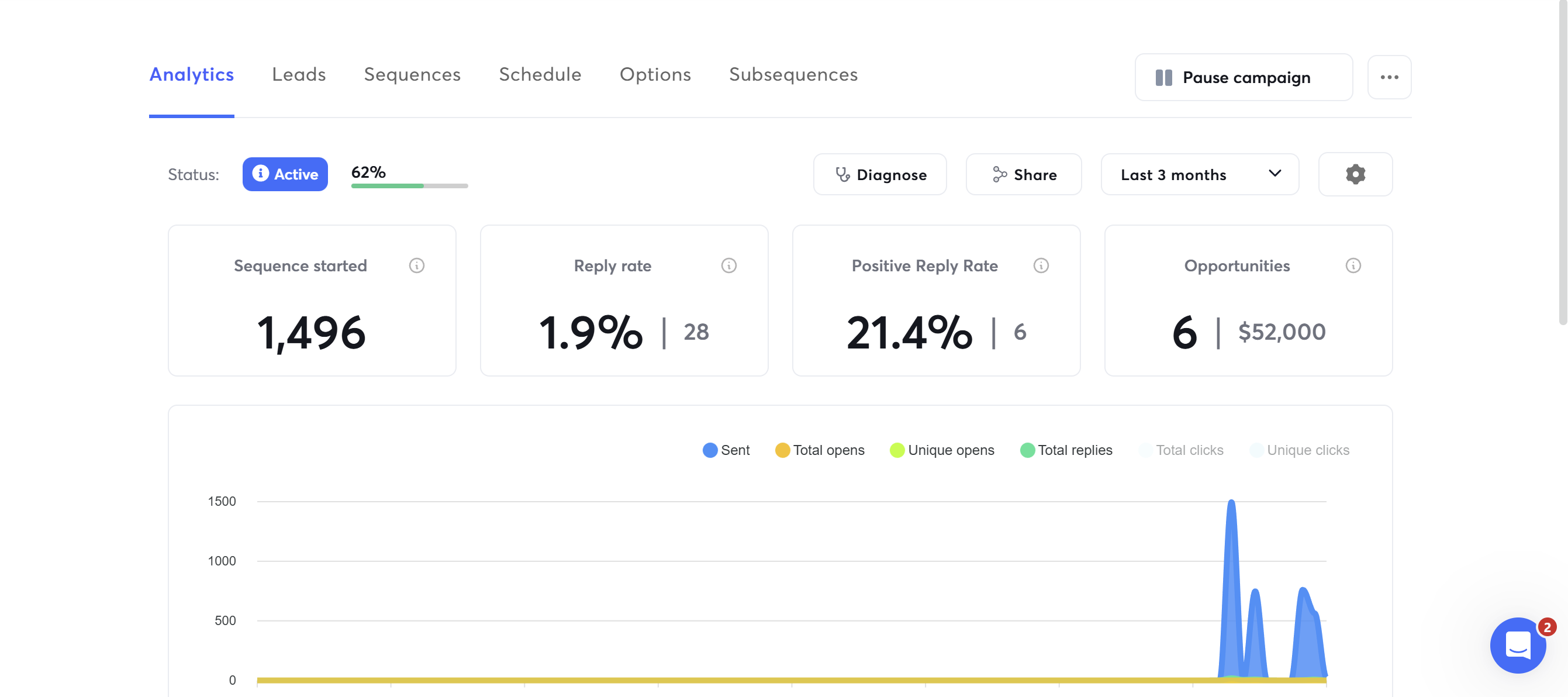Click the share nodes icon
Screen dimensions: 1568x697
(x=1000, y=175)
